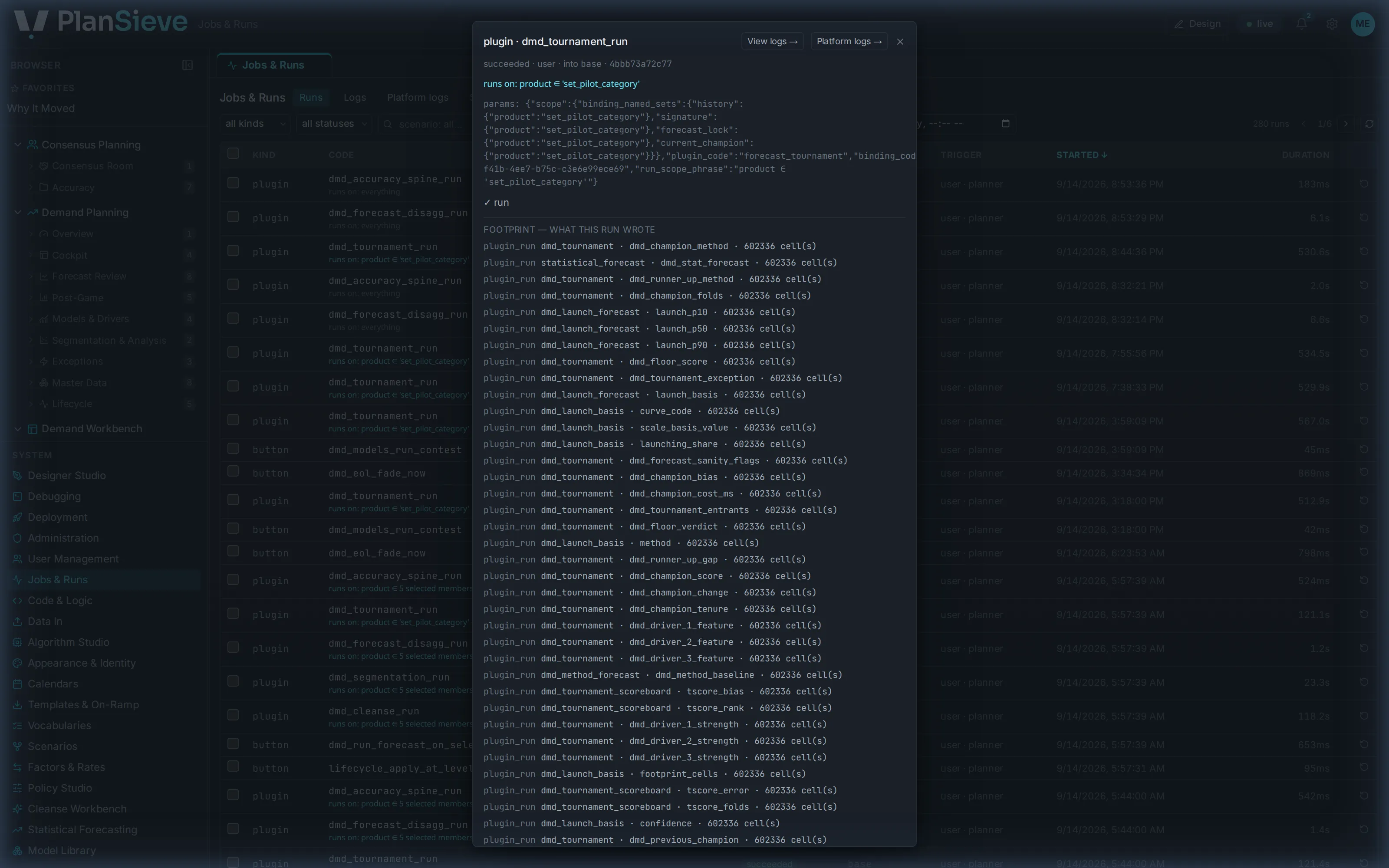Toggle the select-all runs checkbox
The height and width of the screenshot is (868, 1389).
point(233,153)
